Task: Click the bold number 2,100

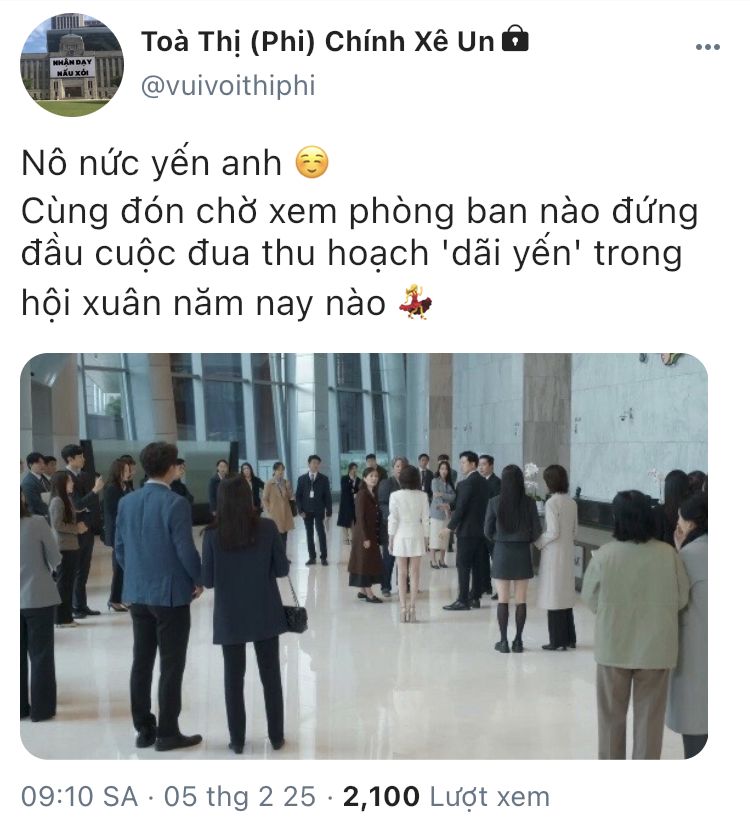Action: tap(381, 796)
